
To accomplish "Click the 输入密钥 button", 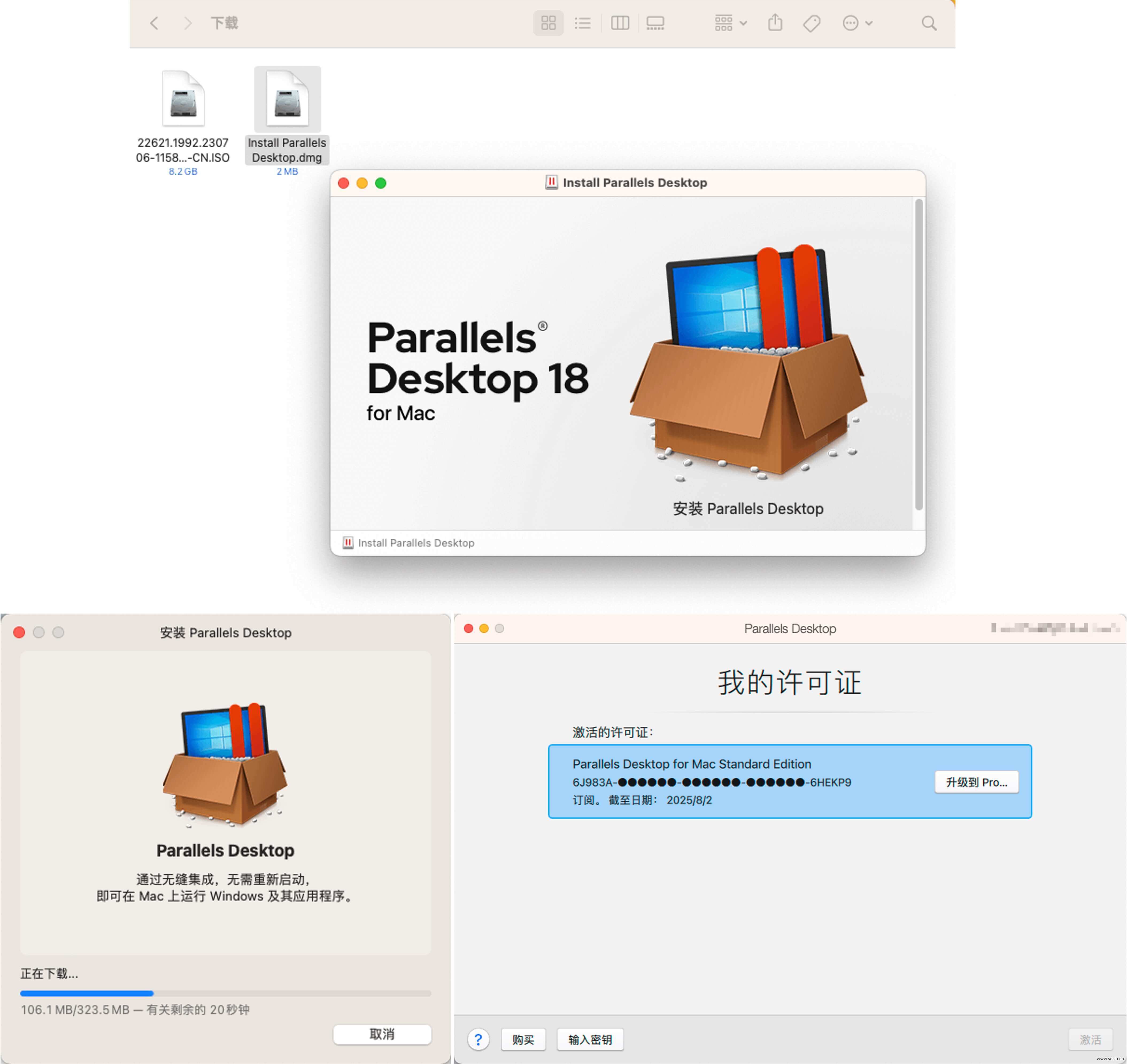I will (590, 1040).
